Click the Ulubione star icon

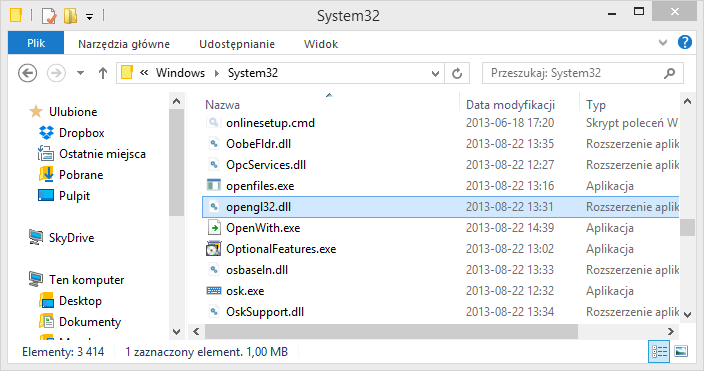pos(35,111)
